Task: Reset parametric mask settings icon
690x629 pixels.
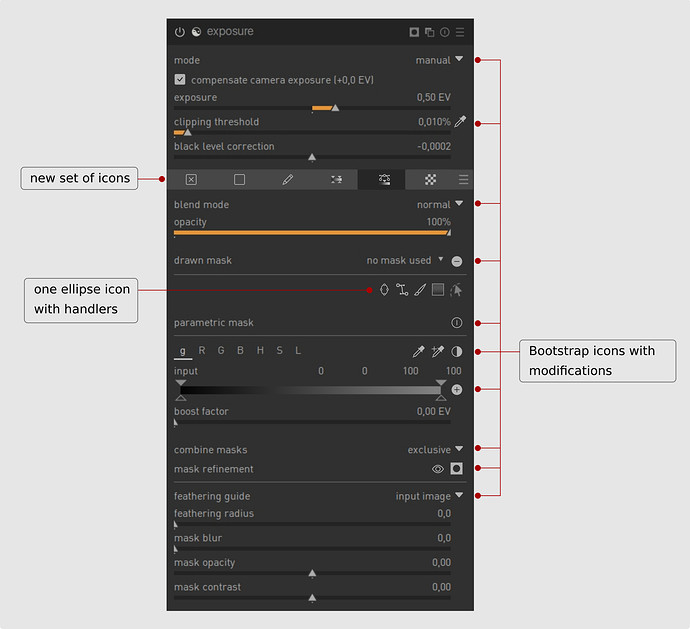Action: click(457, 323)
